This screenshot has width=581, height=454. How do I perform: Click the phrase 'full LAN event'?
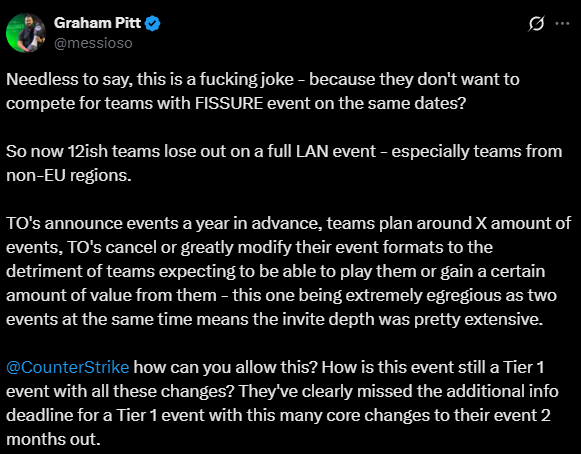[322, 151]
